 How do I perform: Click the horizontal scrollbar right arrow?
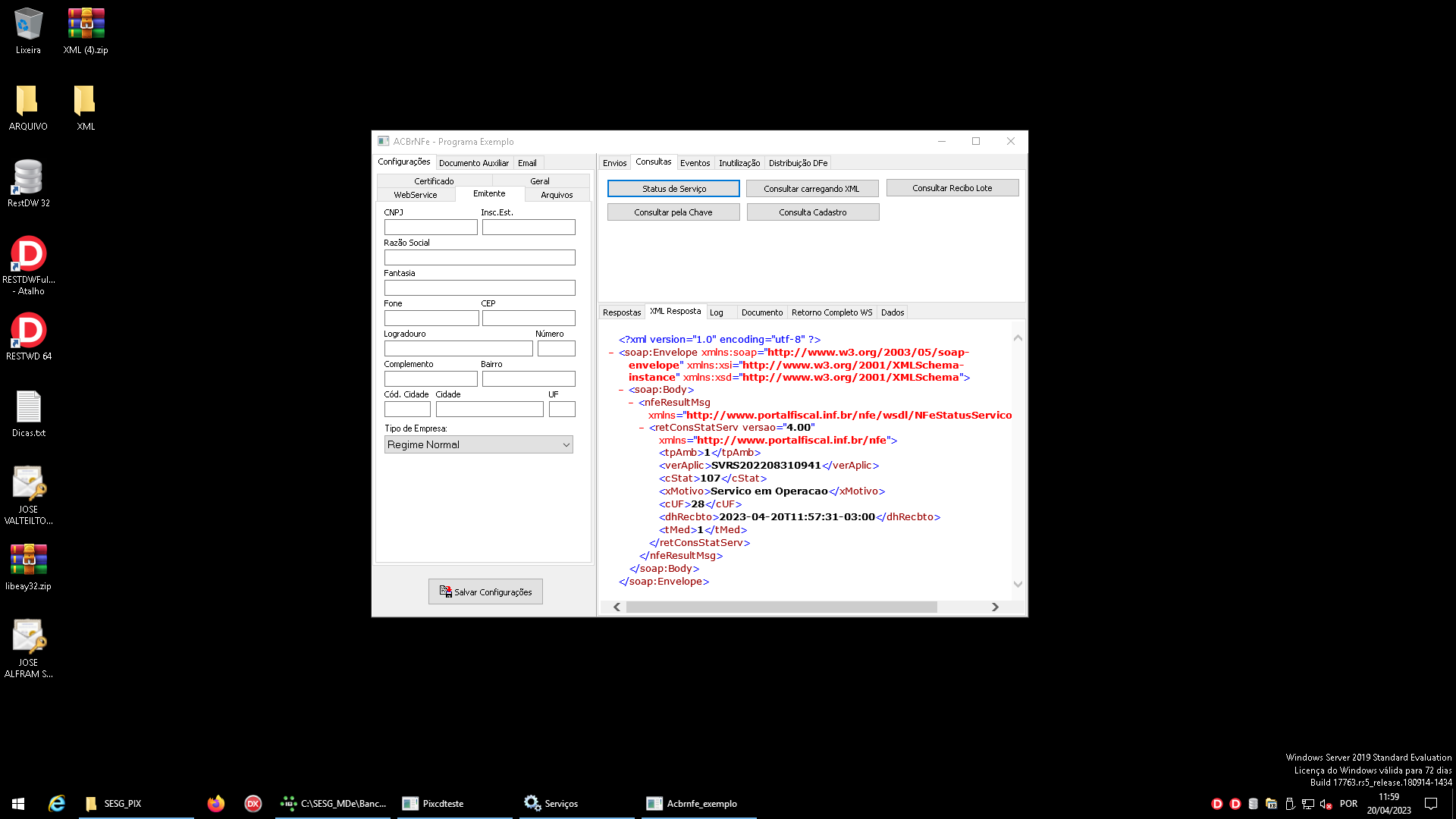(995, 607)
